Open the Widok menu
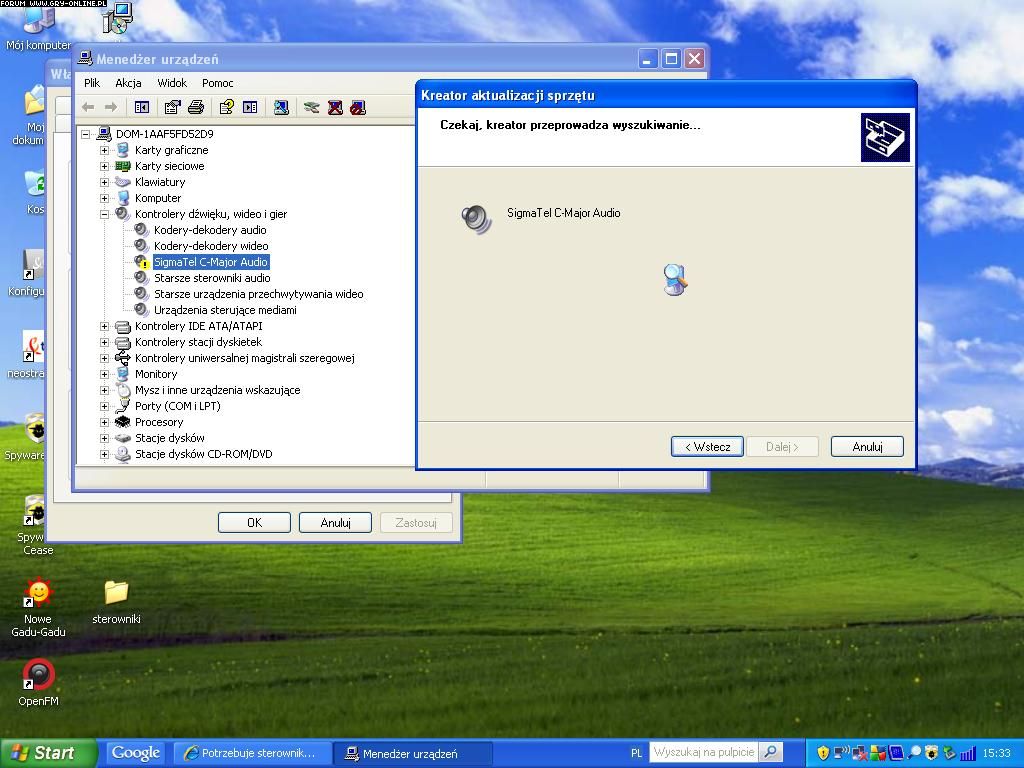This screenshot has height=768, width=1024. [x=172, y=83]
